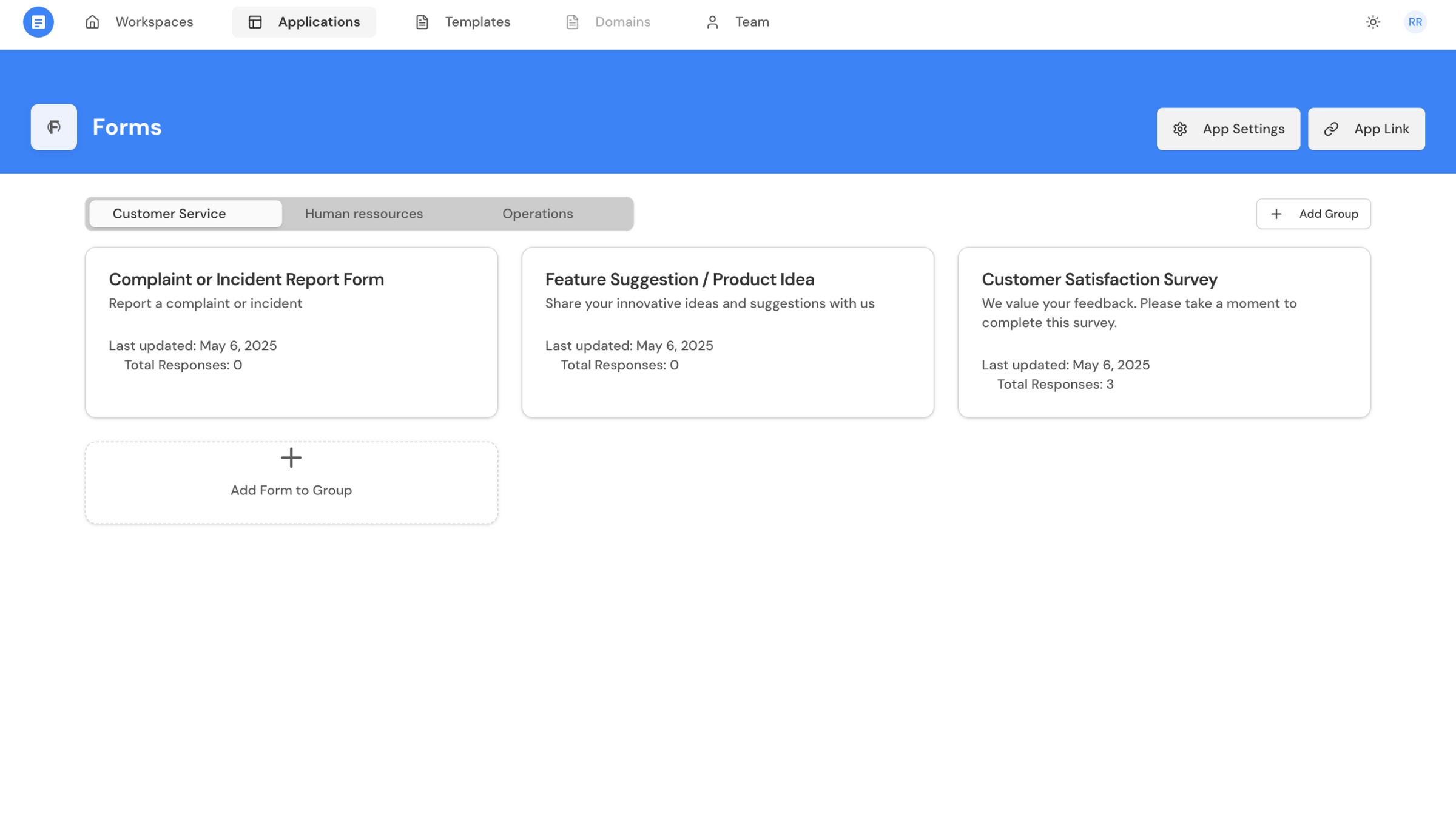Switch to the Operations tab

(x=538, y=214)
